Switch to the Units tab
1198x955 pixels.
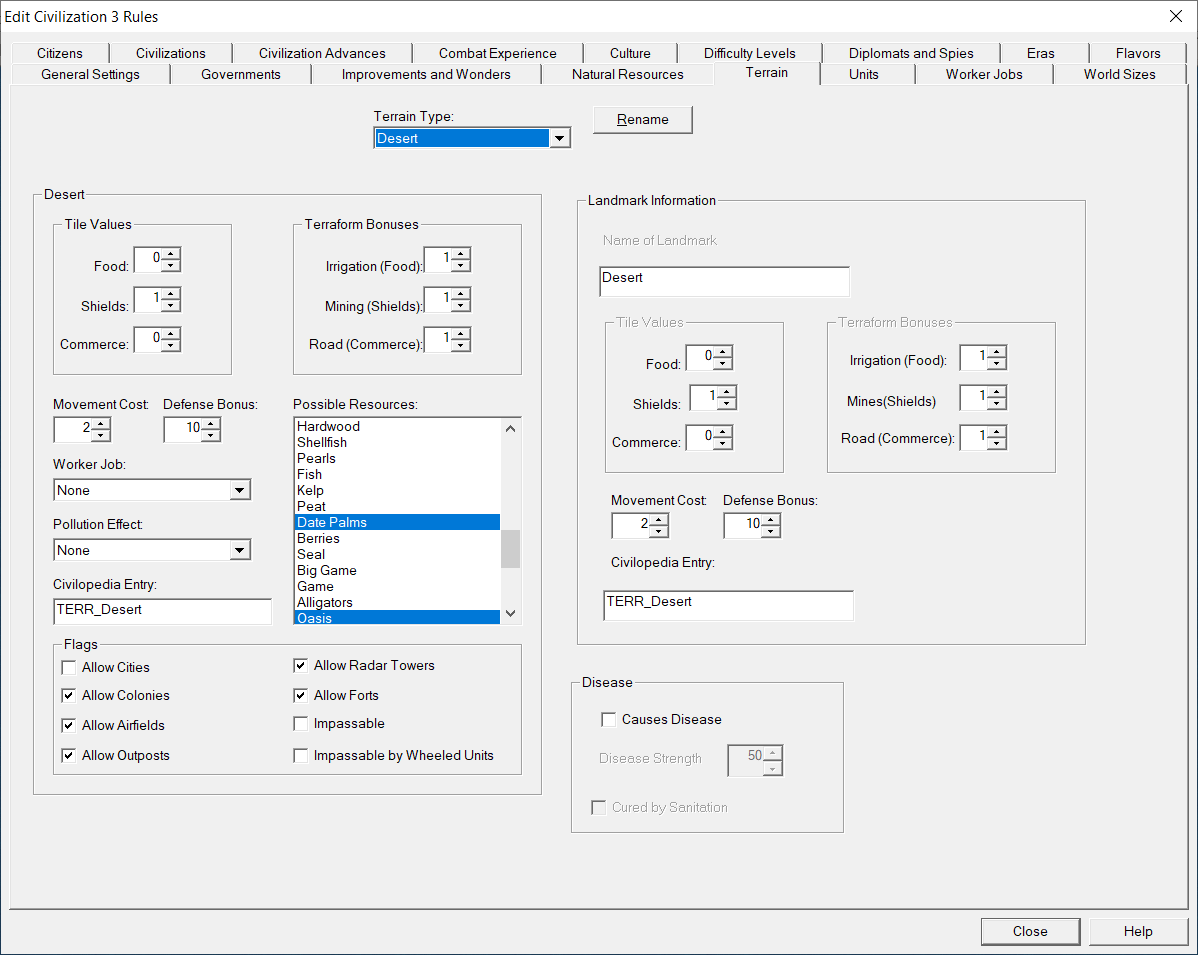[x=863, y=74]
